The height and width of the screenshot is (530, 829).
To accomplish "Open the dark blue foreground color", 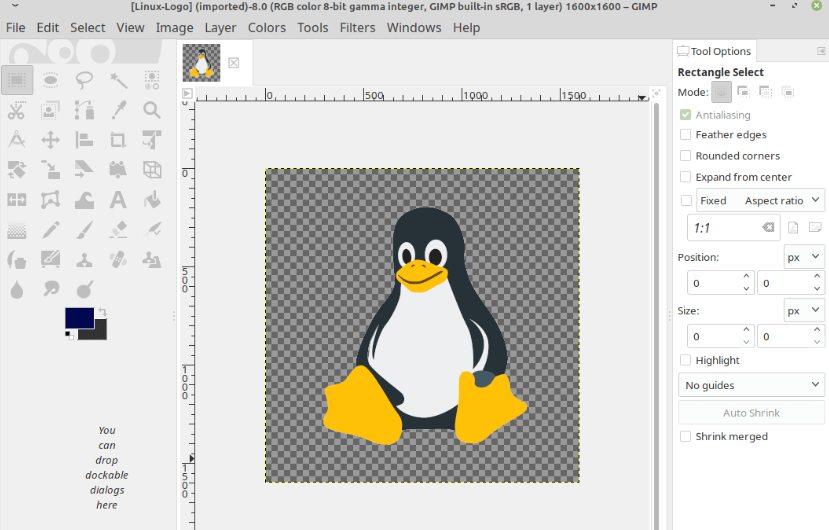I will (x=79, y=317).
